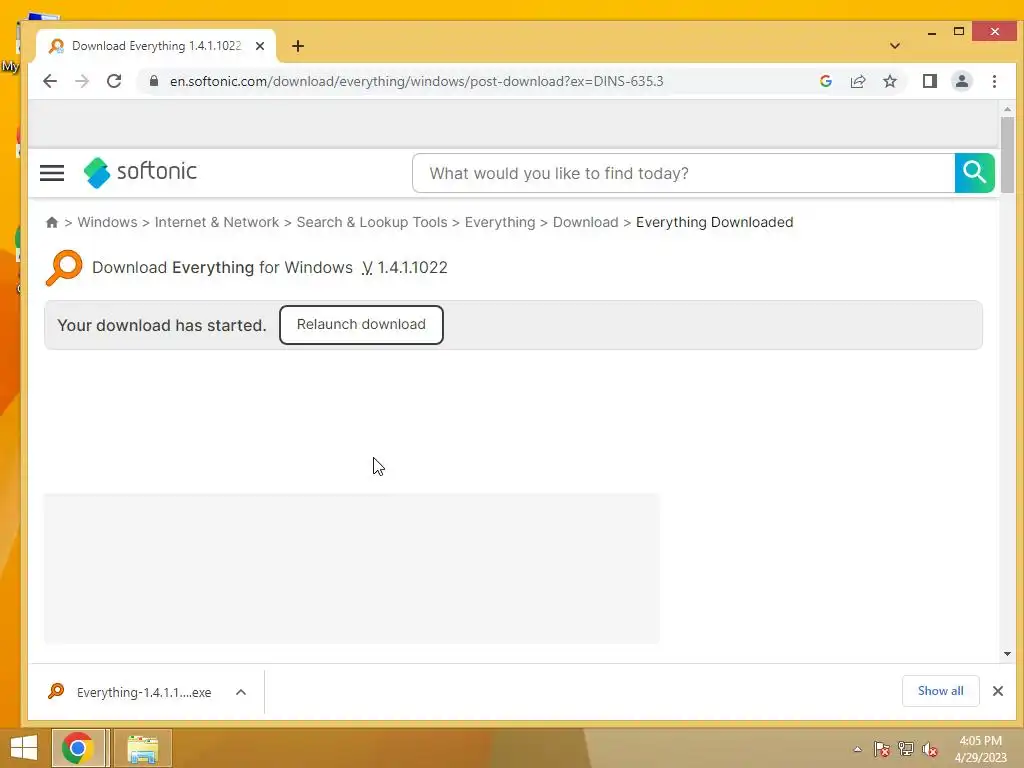Screen dimensions: 1024x768
Task: Close the Download Everything tab
Action: (260, 46)
